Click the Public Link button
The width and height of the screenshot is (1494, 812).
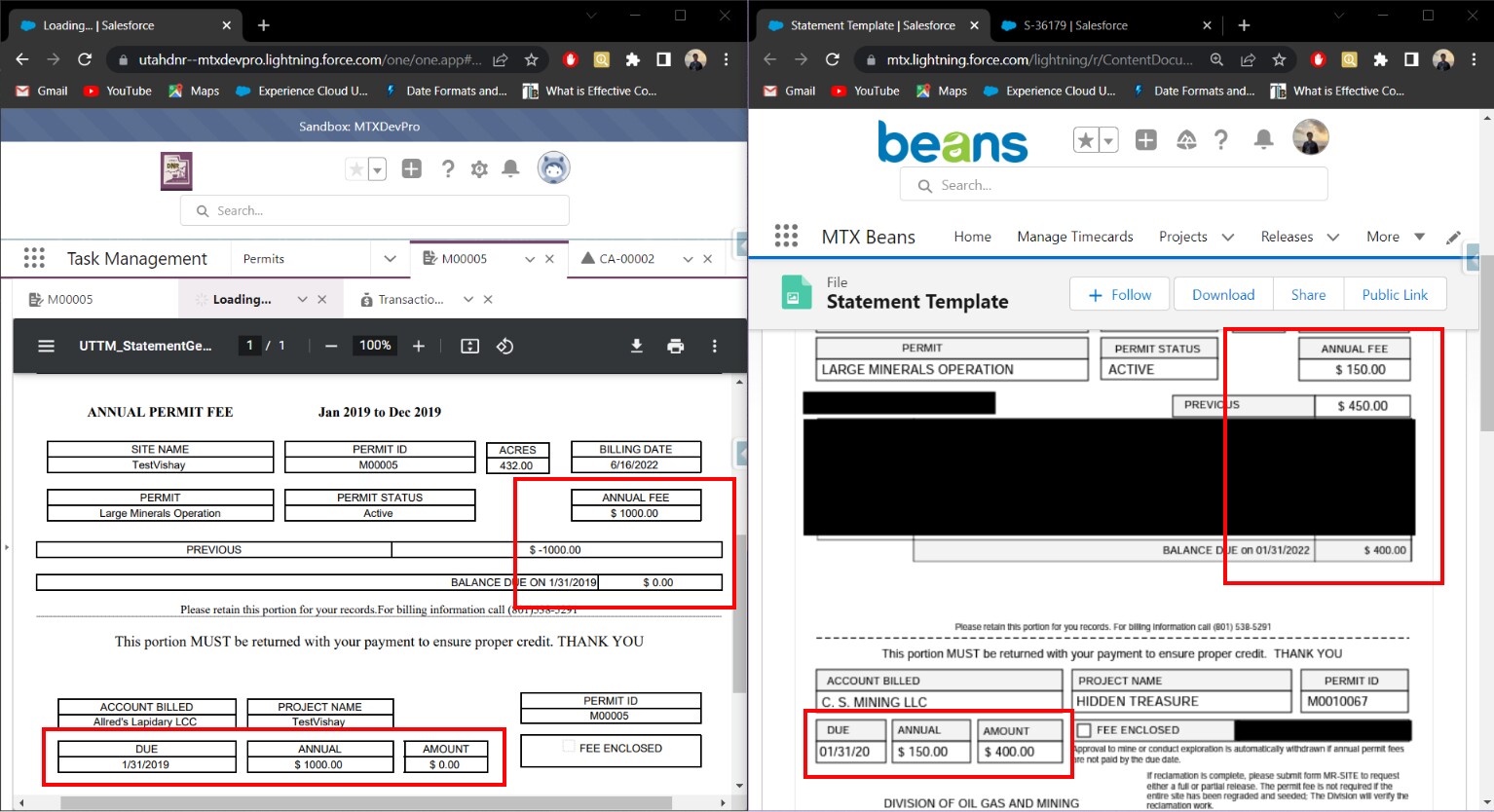click(1395, 294)
